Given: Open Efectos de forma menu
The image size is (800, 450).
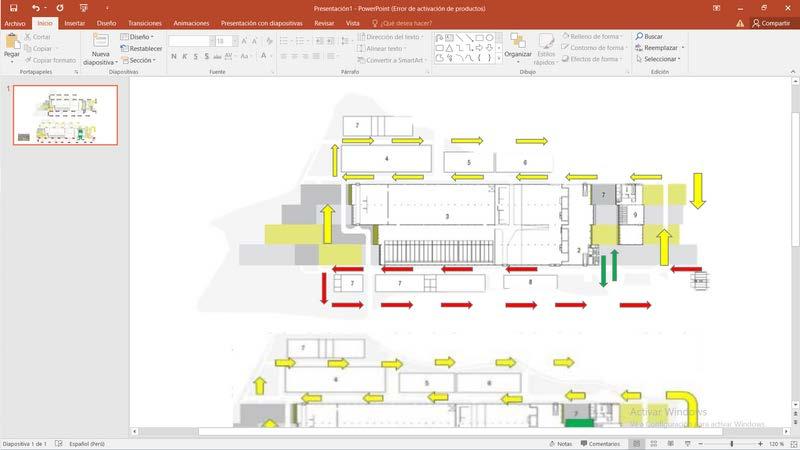Looking at the screenshot, I should pos(592,59).
